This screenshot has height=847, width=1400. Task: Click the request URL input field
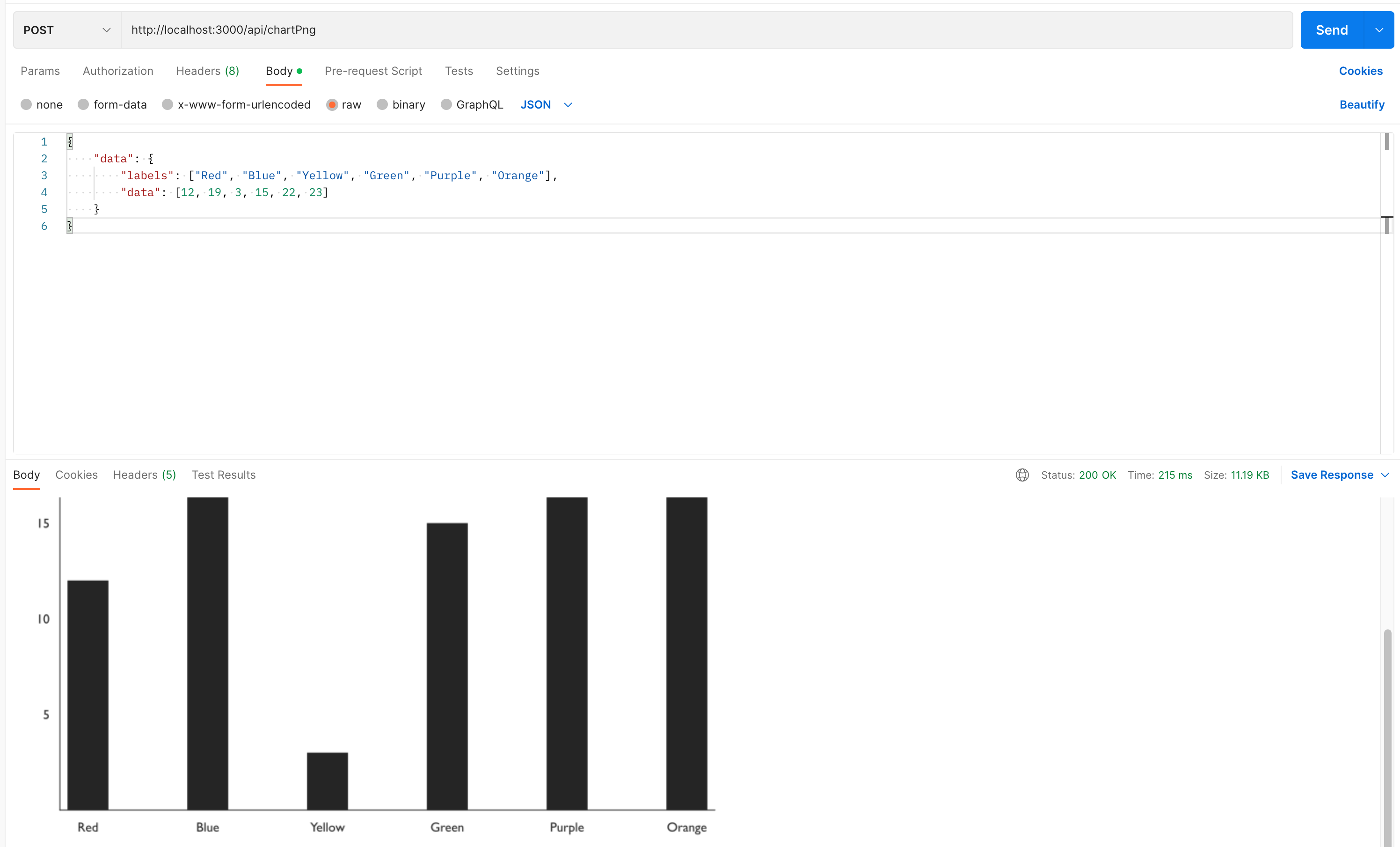(x=705, y=30)
